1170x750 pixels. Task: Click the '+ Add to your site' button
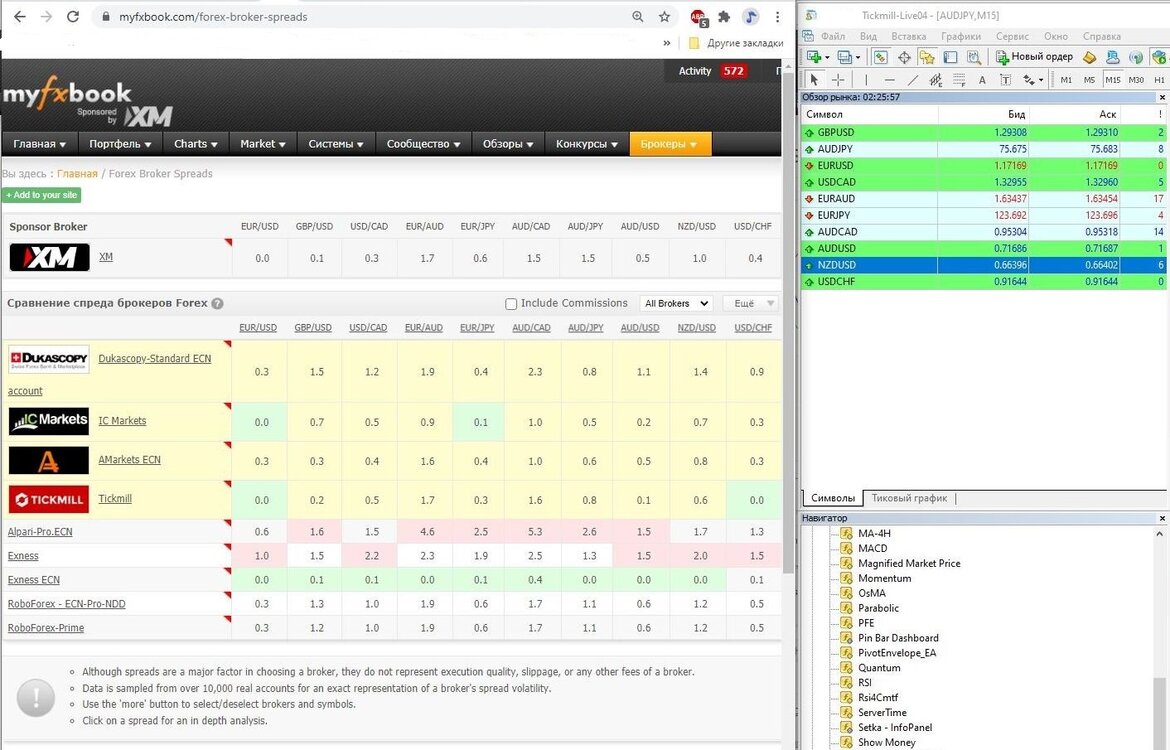click(42, 195)
